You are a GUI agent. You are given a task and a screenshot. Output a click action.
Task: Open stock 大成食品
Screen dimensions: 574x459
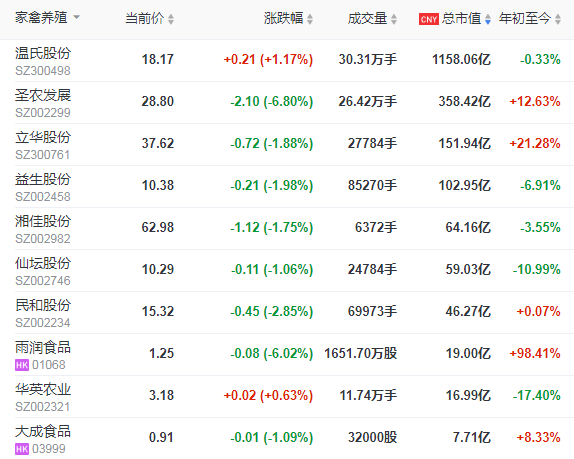(43, 431)
